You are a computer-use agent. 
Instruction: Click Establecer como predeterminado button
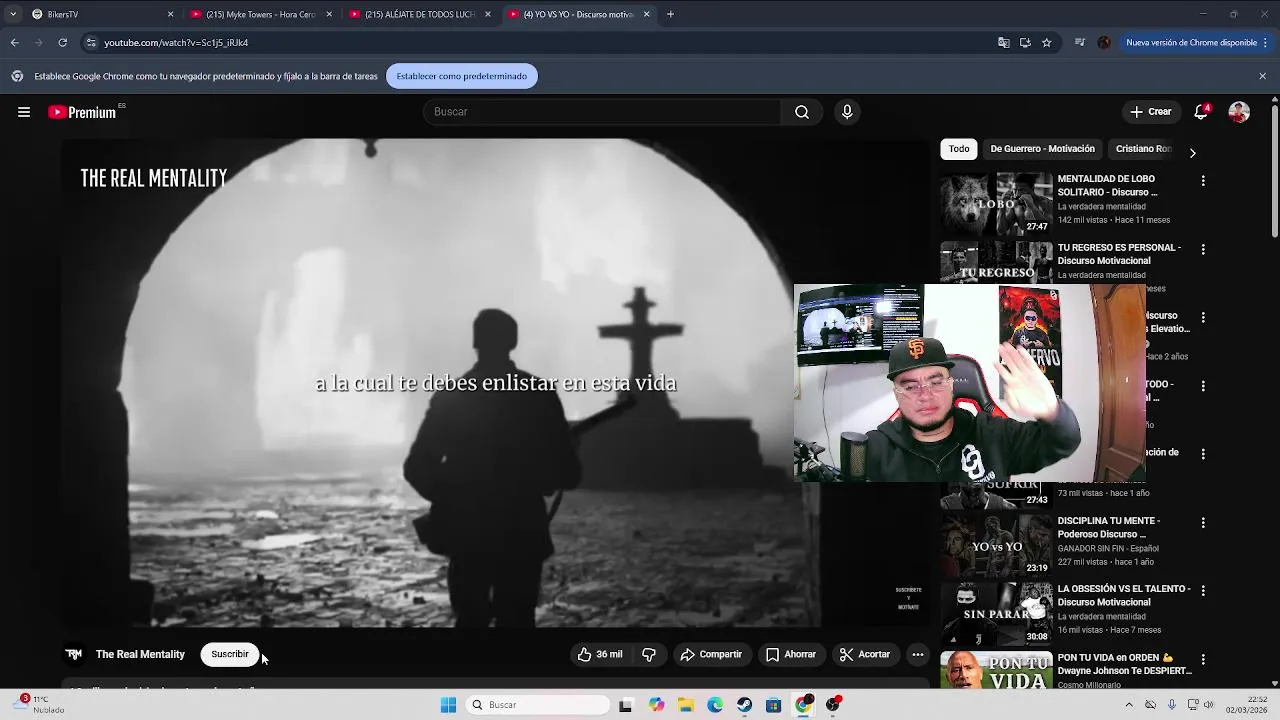click(x=461, y=76)
